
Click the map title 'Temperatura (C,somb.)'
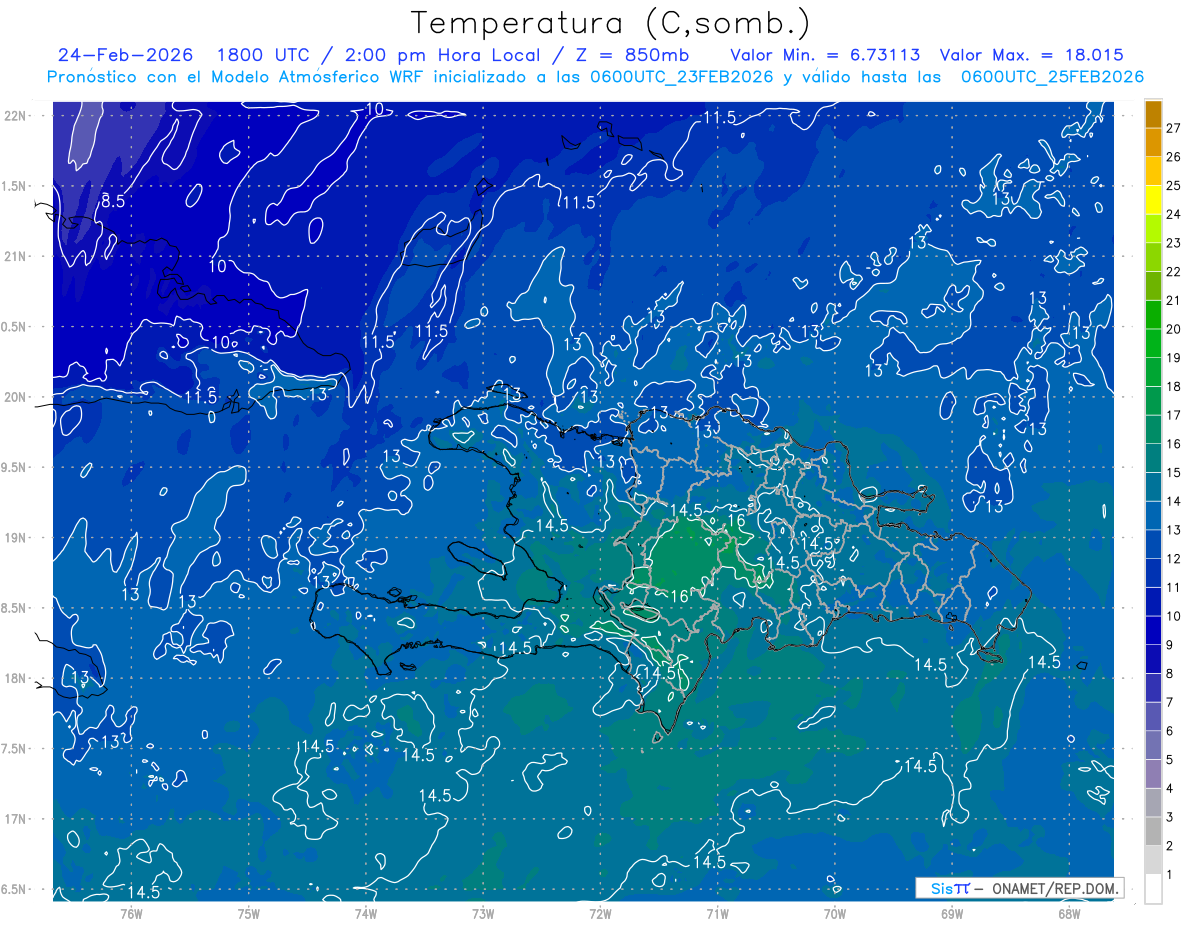(x=611, y=23)
